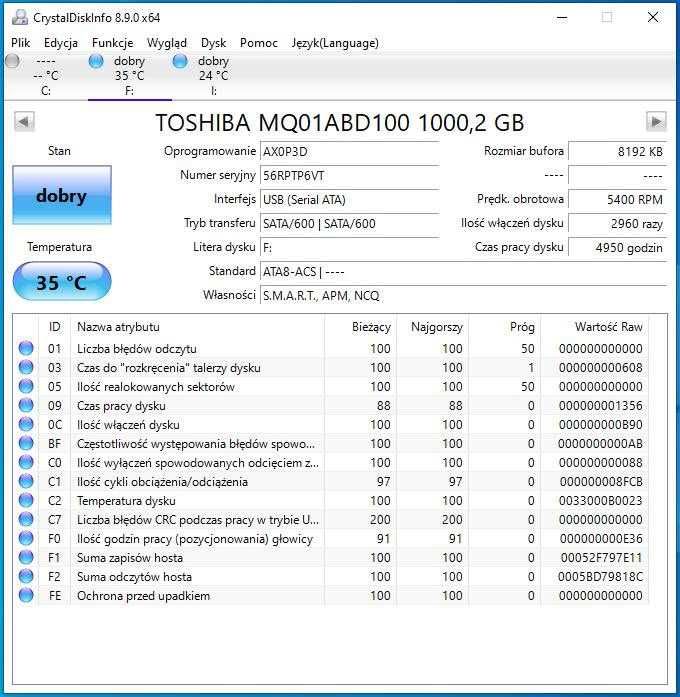Image resolution: width=680 pixels, height=697 pixels.
Task: Click the Interfejs field USB (Serial ATA)
Action: tap(349, 200)
